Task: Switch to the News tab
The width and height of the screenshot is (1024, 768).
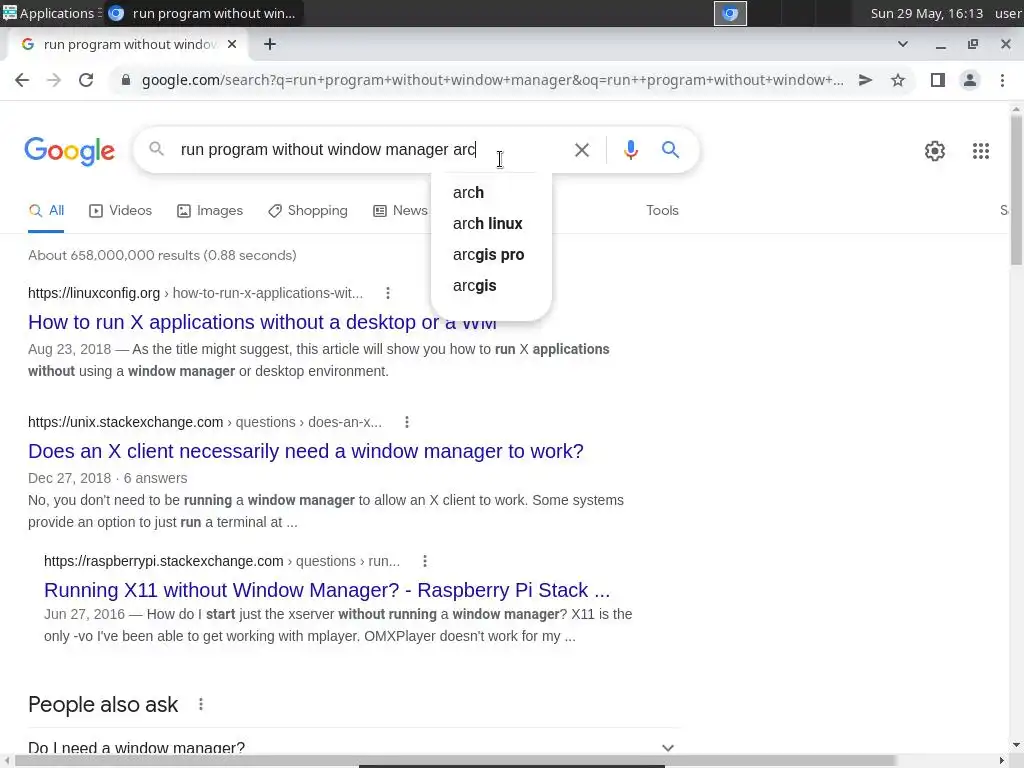Action: coord(400,210)
